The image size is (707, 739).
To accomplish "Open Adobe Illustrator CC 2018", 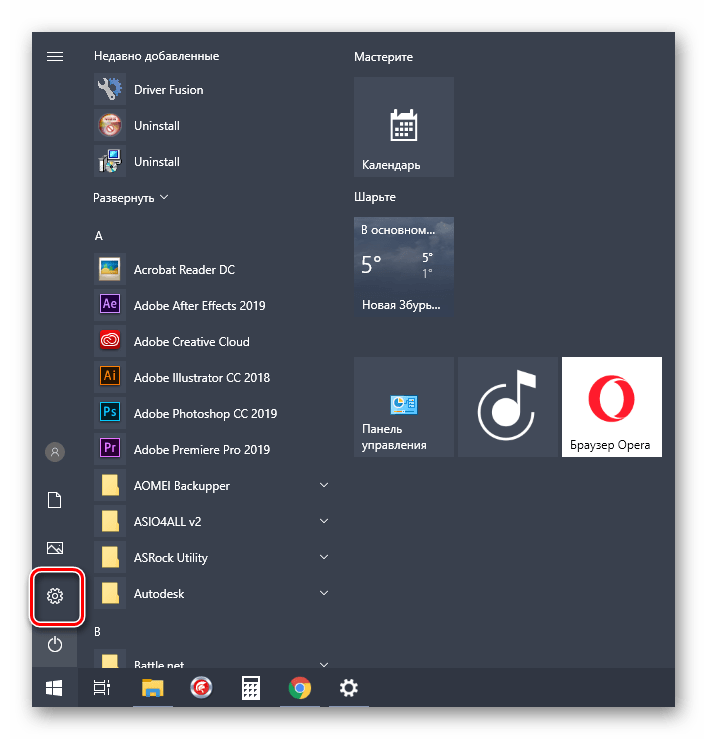I will (x=201, y=378).
